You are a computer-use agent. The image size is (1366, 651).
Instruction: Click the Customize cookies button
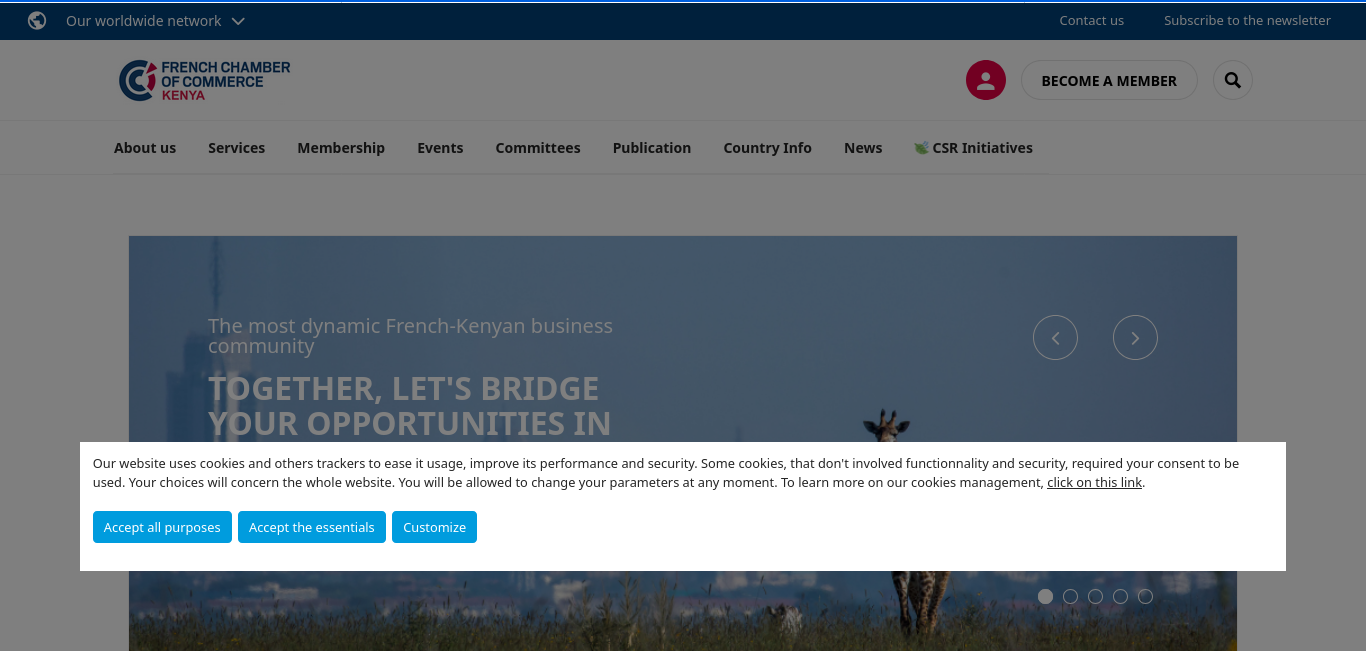[x=434, y=527]
